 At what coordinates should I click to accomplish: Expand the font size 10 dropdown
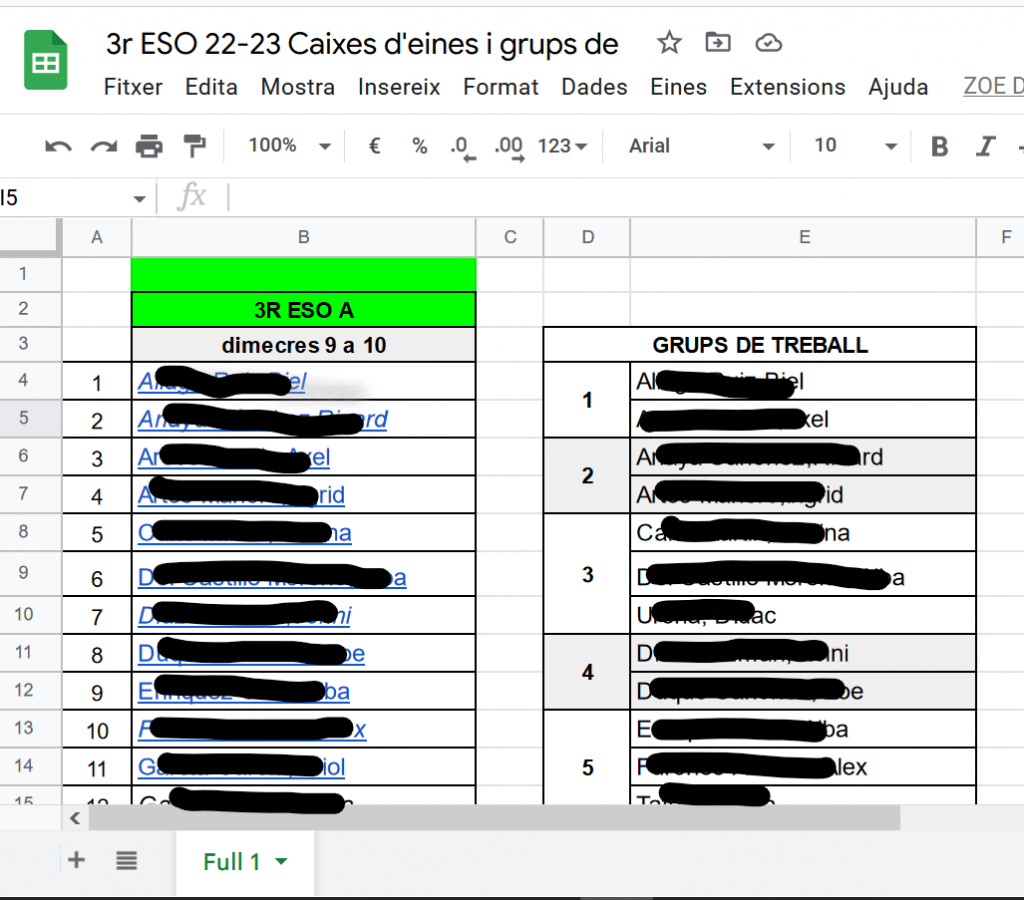[855, 147]
